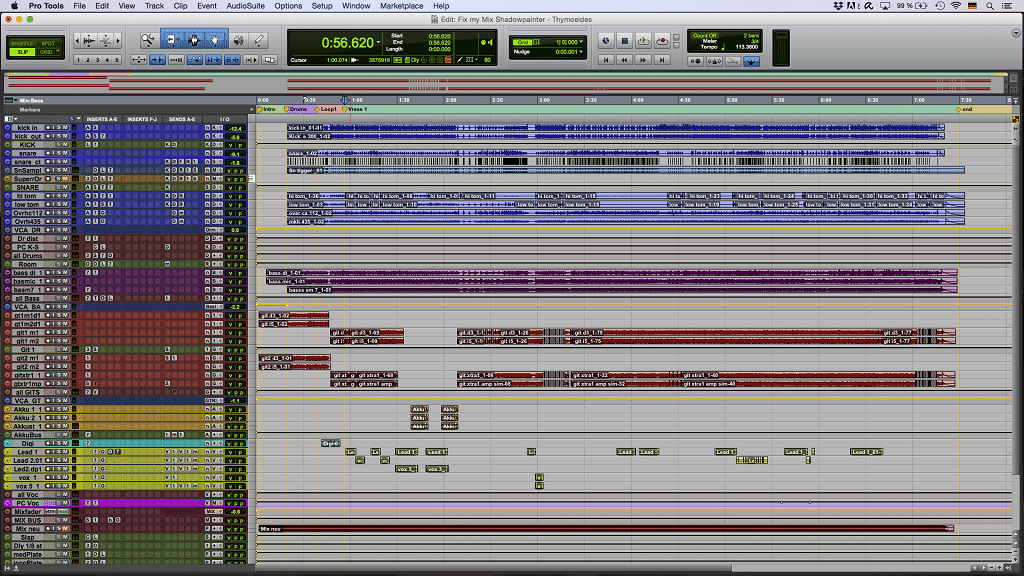Enable Slip edit mode
This screenshot has height=576, width=1024.
(x=22, y=52)
